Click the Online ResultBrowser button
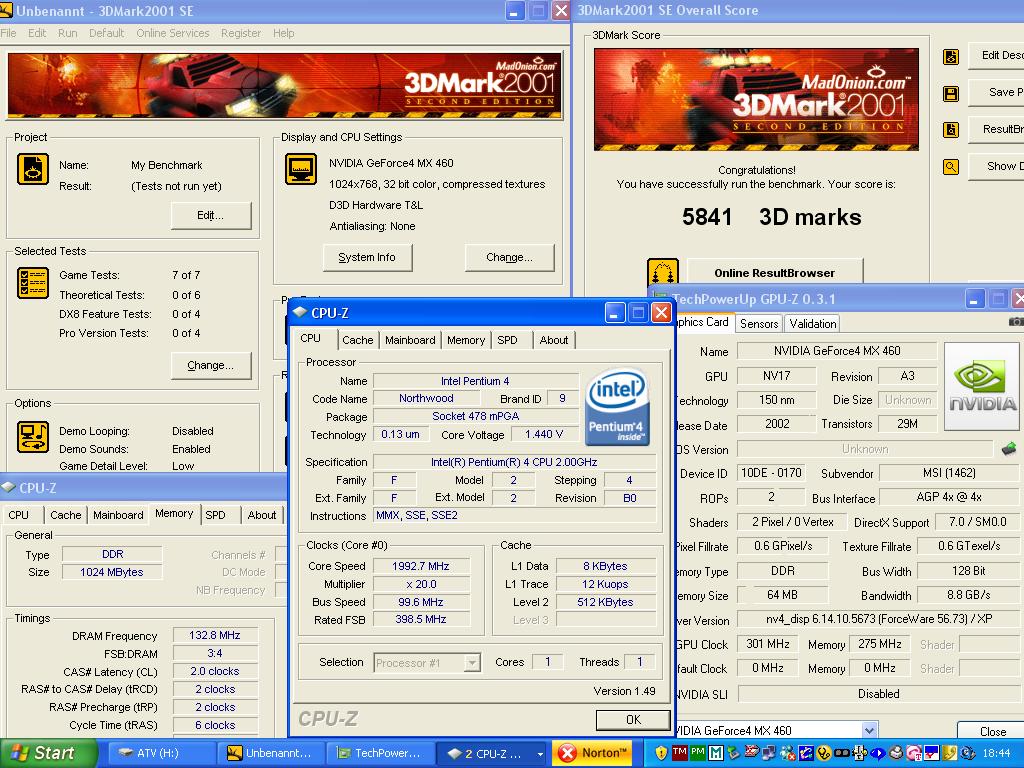Screen dimensions: 1024x768 pos(775,273)
